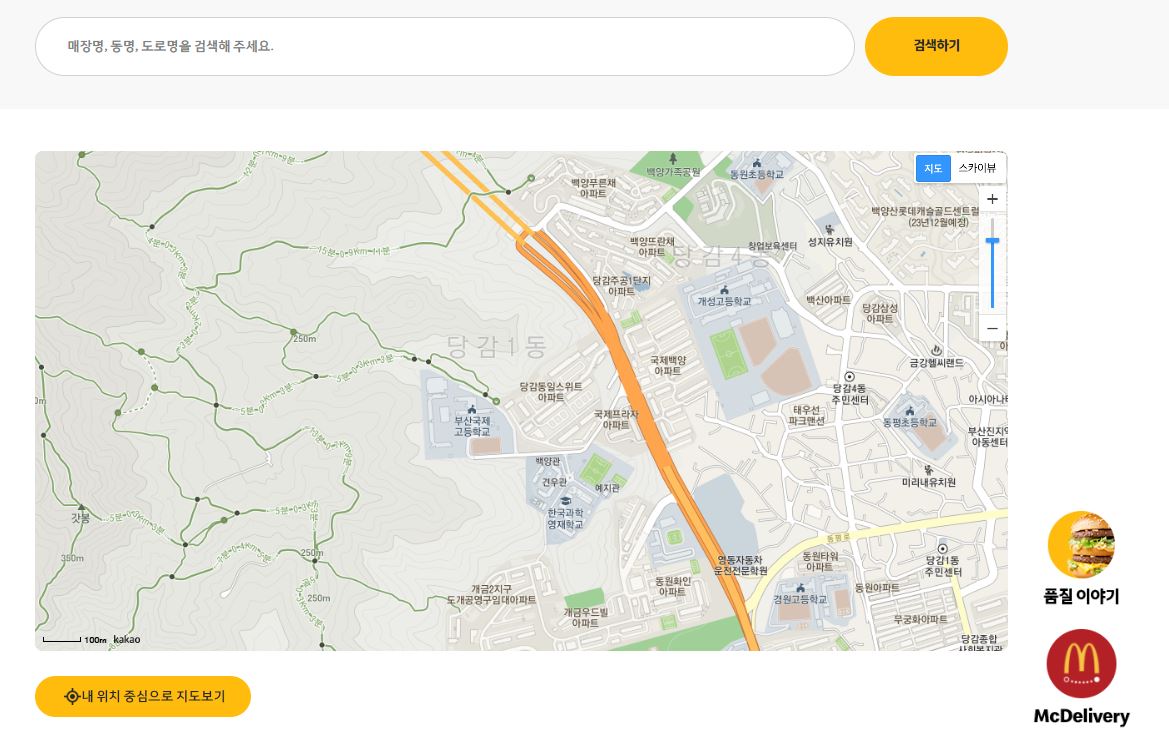Click 당감동일스위트 아파트 label
This screenshot has width=1169, height=744.
click(x=550, y=392)
